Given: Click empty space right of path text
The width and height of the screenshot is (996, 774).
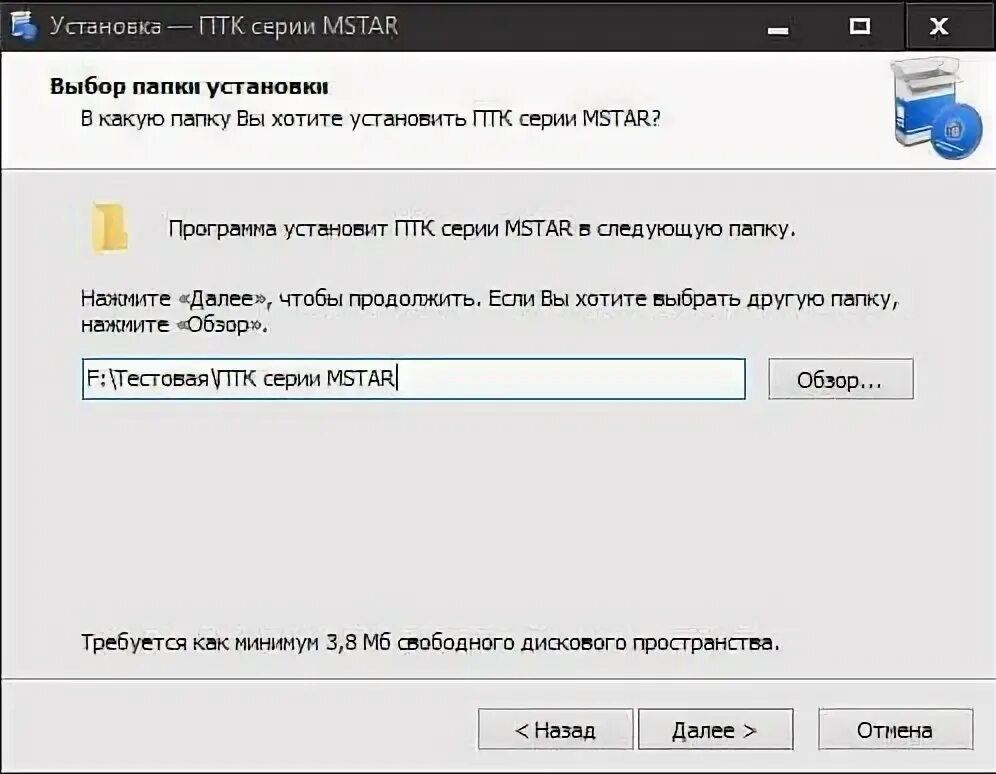Looking at the screenshot, I should coord(580,379).
